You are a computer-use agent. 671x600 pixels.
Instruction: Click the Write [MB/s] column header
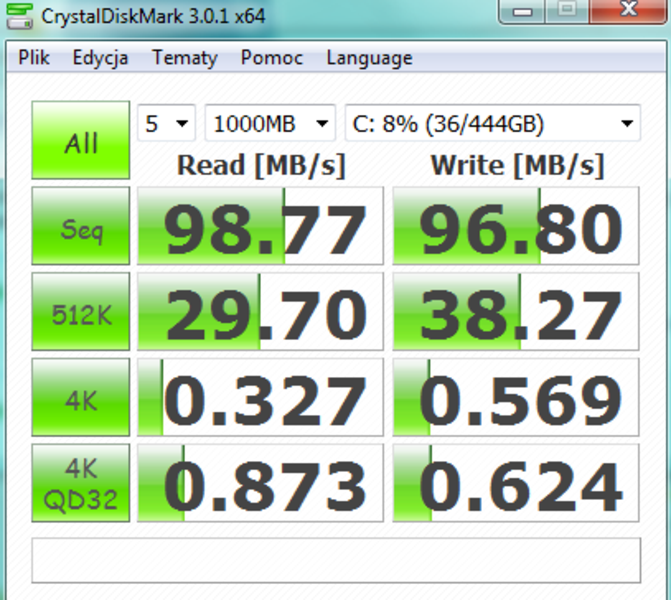coord(517,165)
